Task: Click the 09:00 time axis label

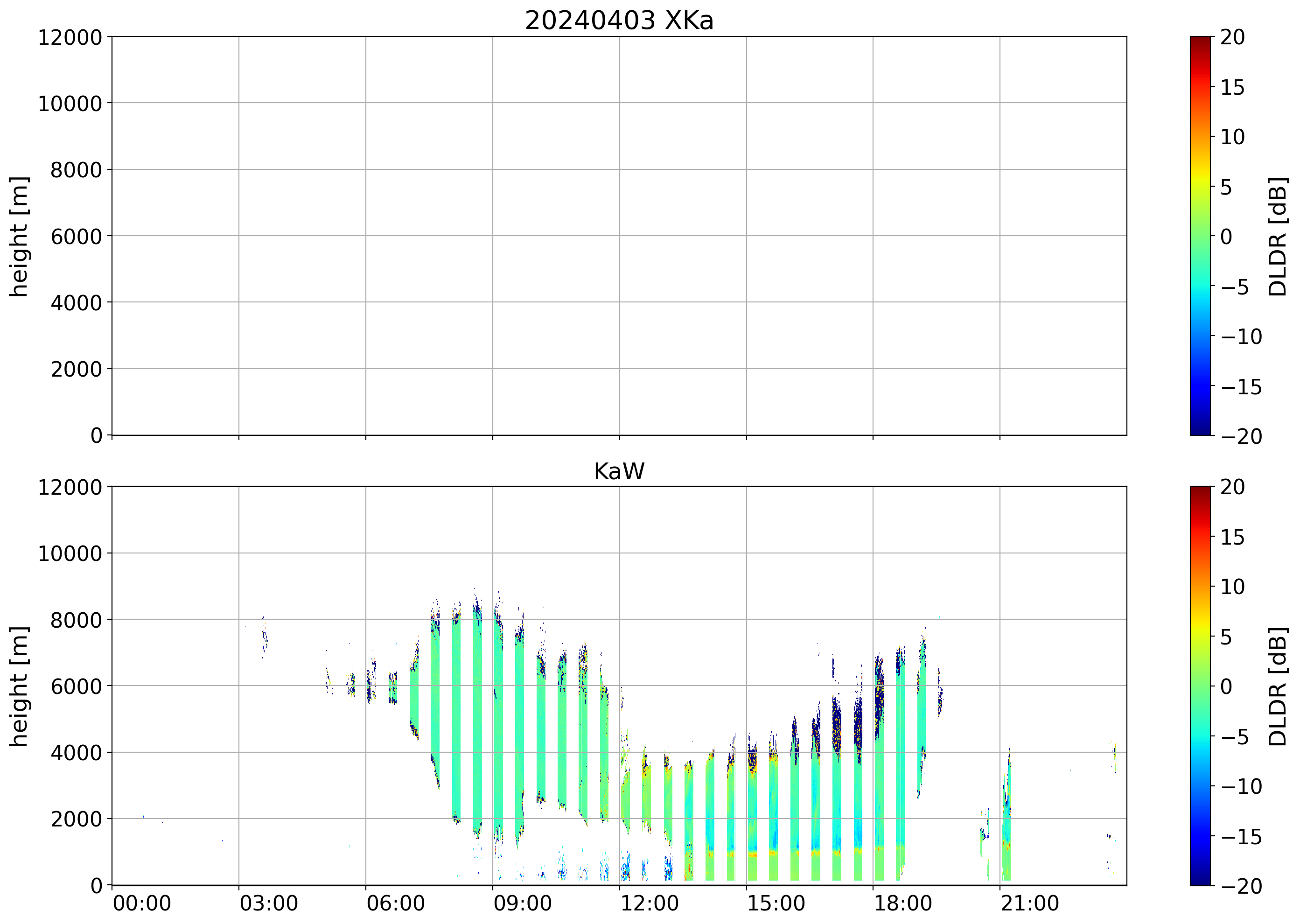Action: coord(522,903)
